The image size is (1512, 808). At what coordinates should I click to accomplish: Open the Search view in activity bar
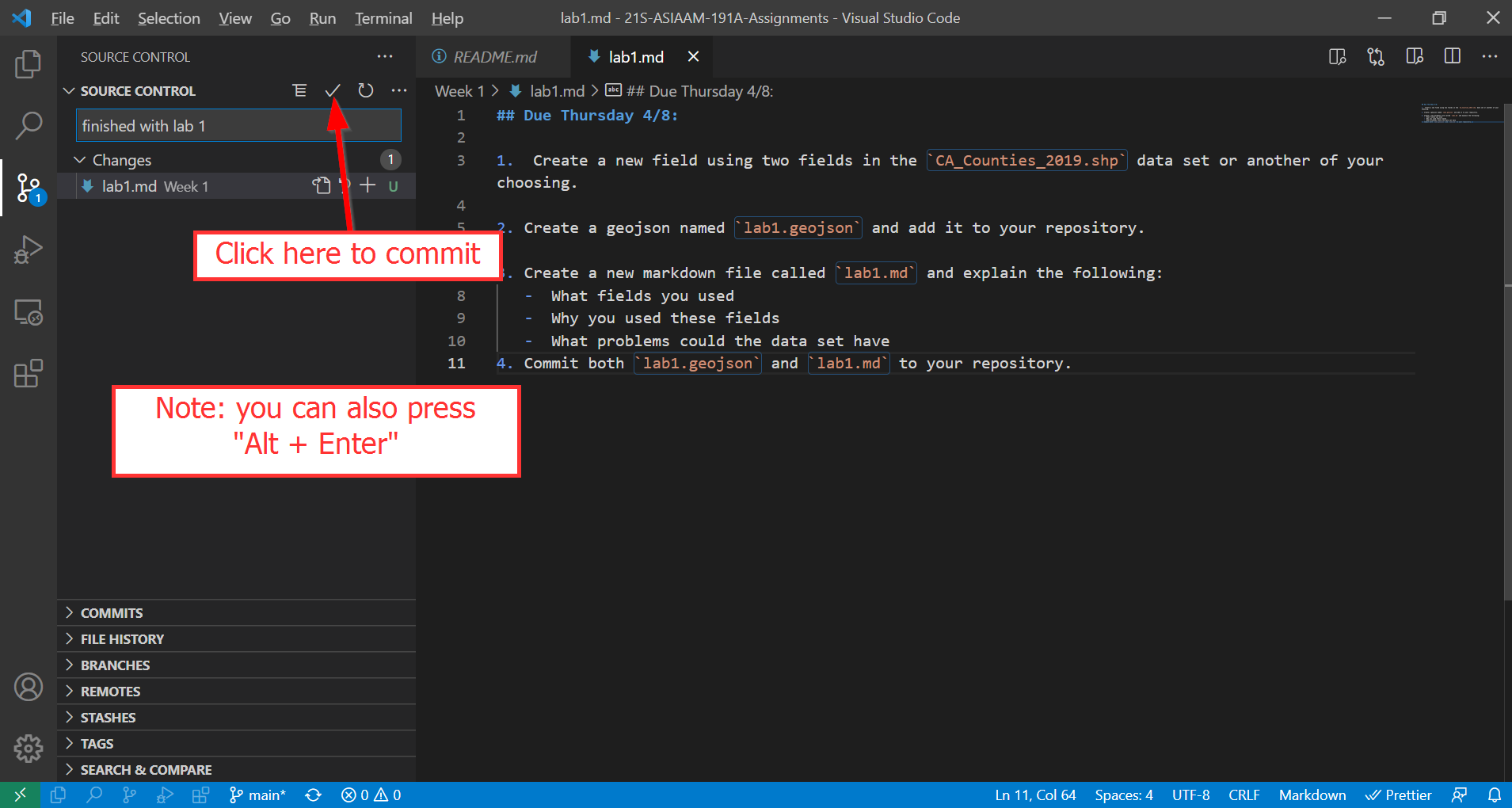[29, 125]
